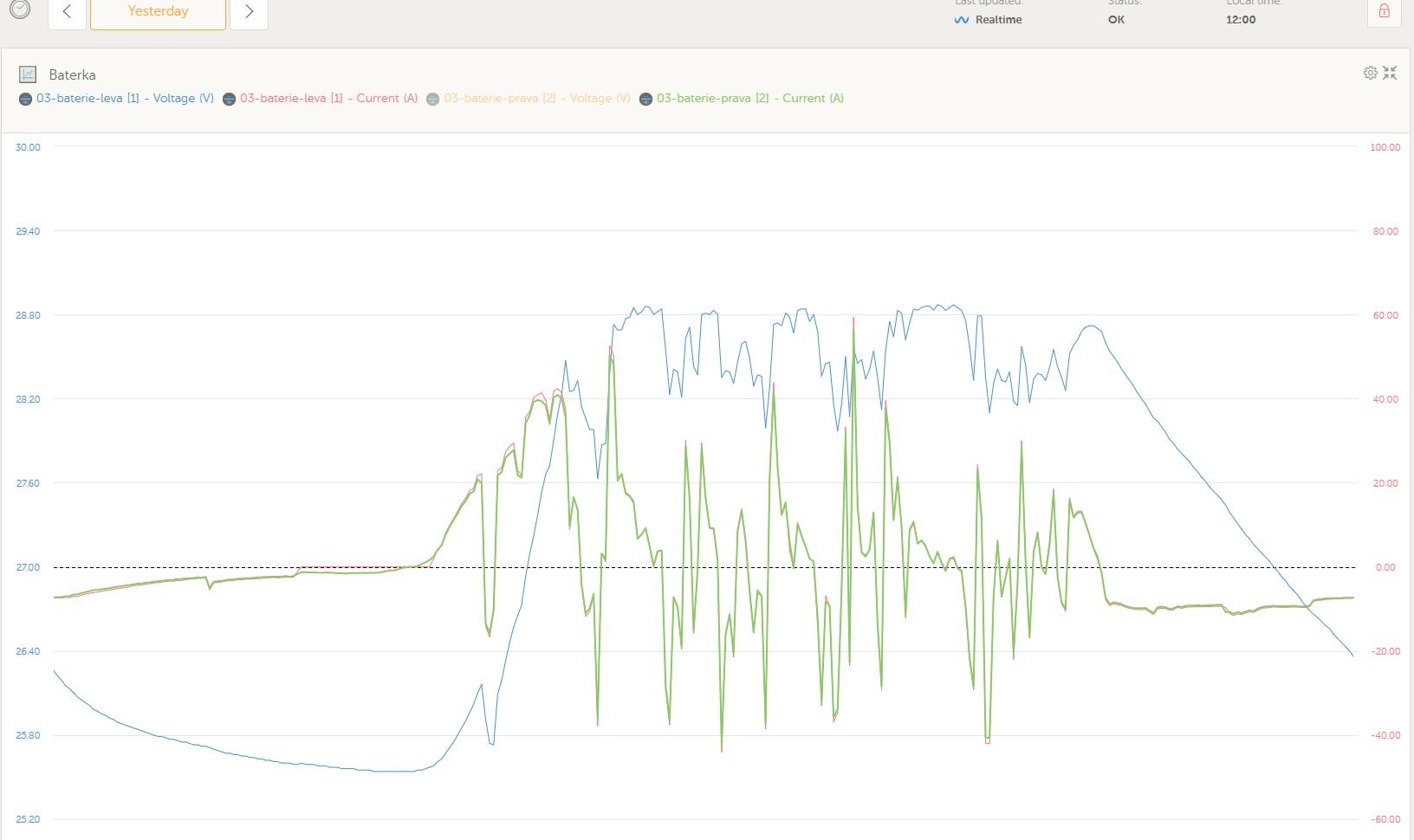1414x840 pixels.
Task: Click the Realtime update label
Action: pos(998,20)
